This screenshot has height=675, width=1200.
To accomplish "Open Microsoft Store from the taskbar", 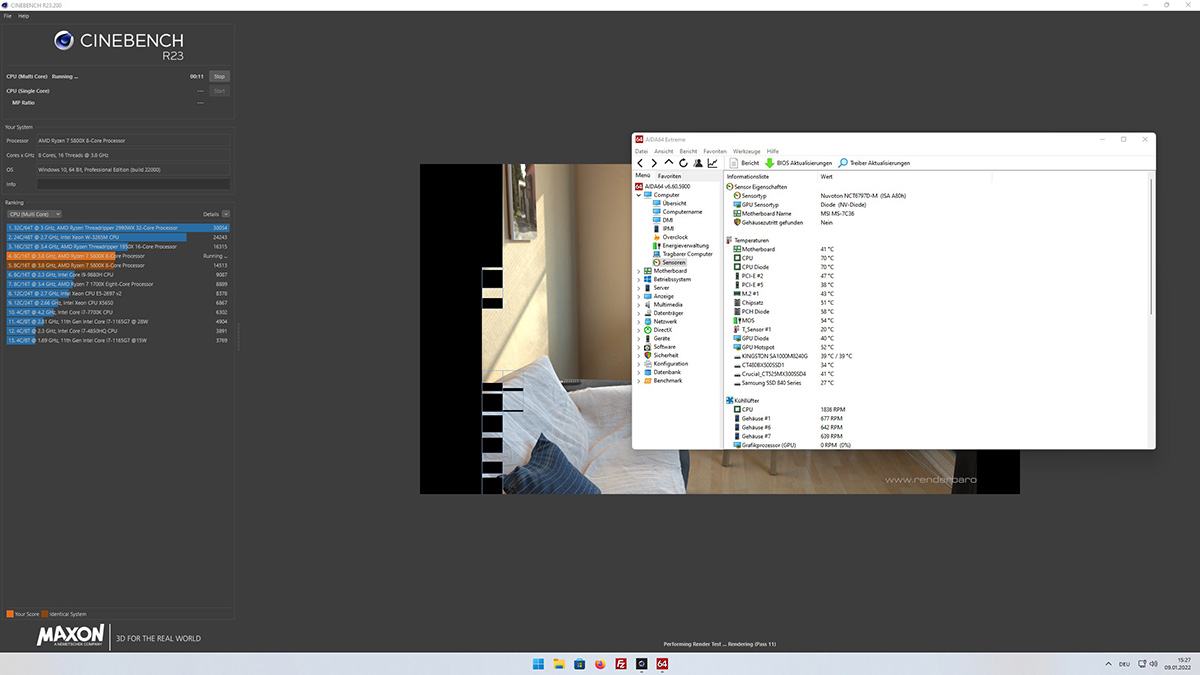I will [580, 663].
